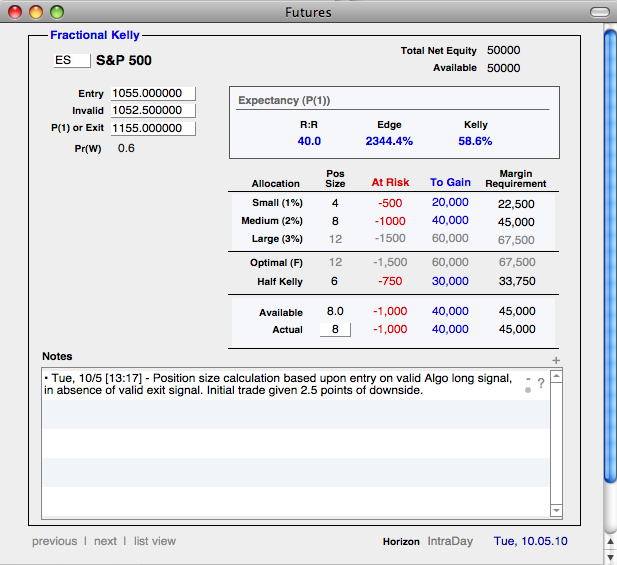Click the ES symbol field
Image resolution: width=617 pixels, height=565 pixels.
coord(72,61)
